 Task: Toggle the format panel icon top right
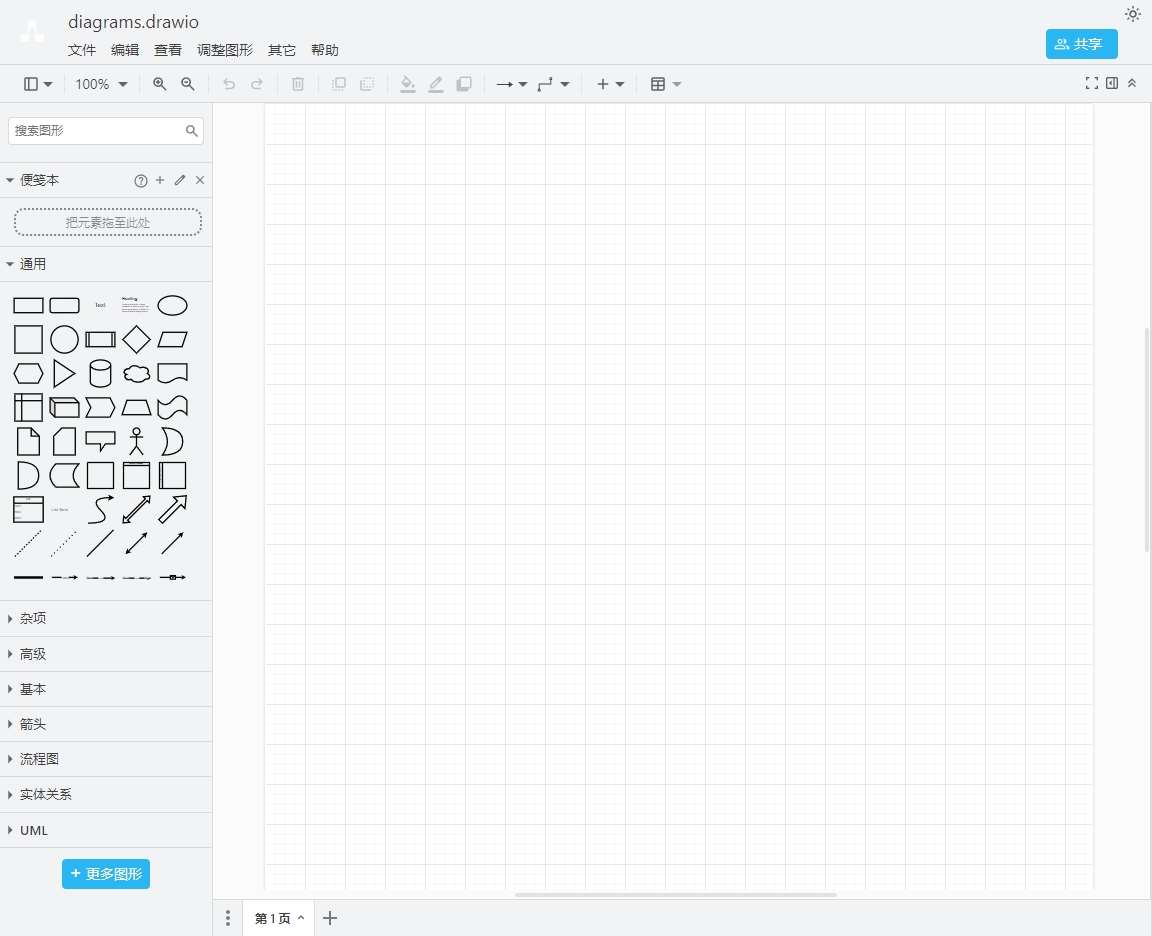coord(1112,83)
